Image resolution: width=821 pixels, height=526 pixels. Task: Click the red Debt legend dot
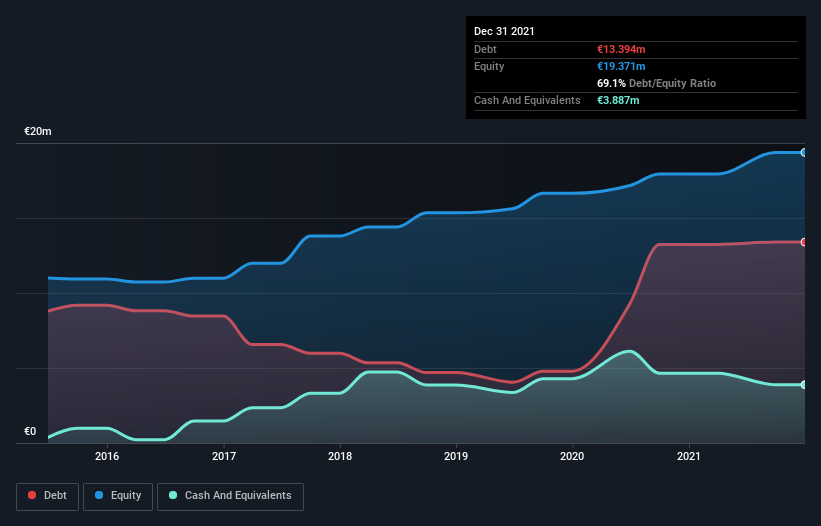(x=32, y=495)
